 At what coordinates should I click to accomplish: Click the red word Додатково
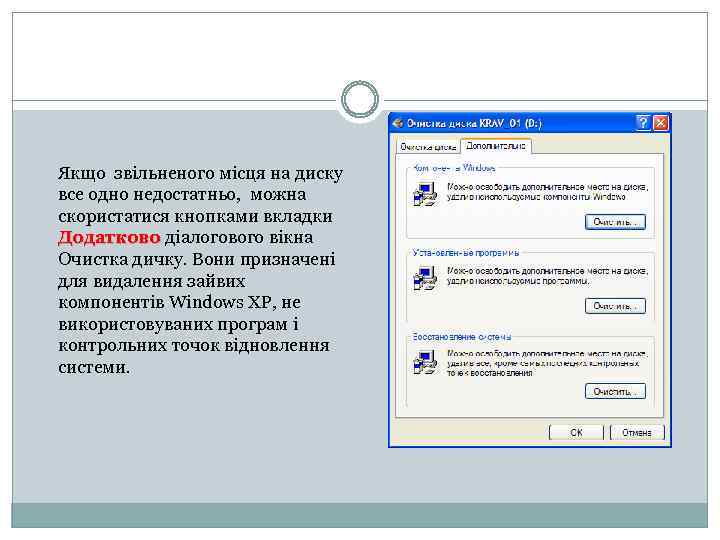pyautogui.click(x=109, y=237)
